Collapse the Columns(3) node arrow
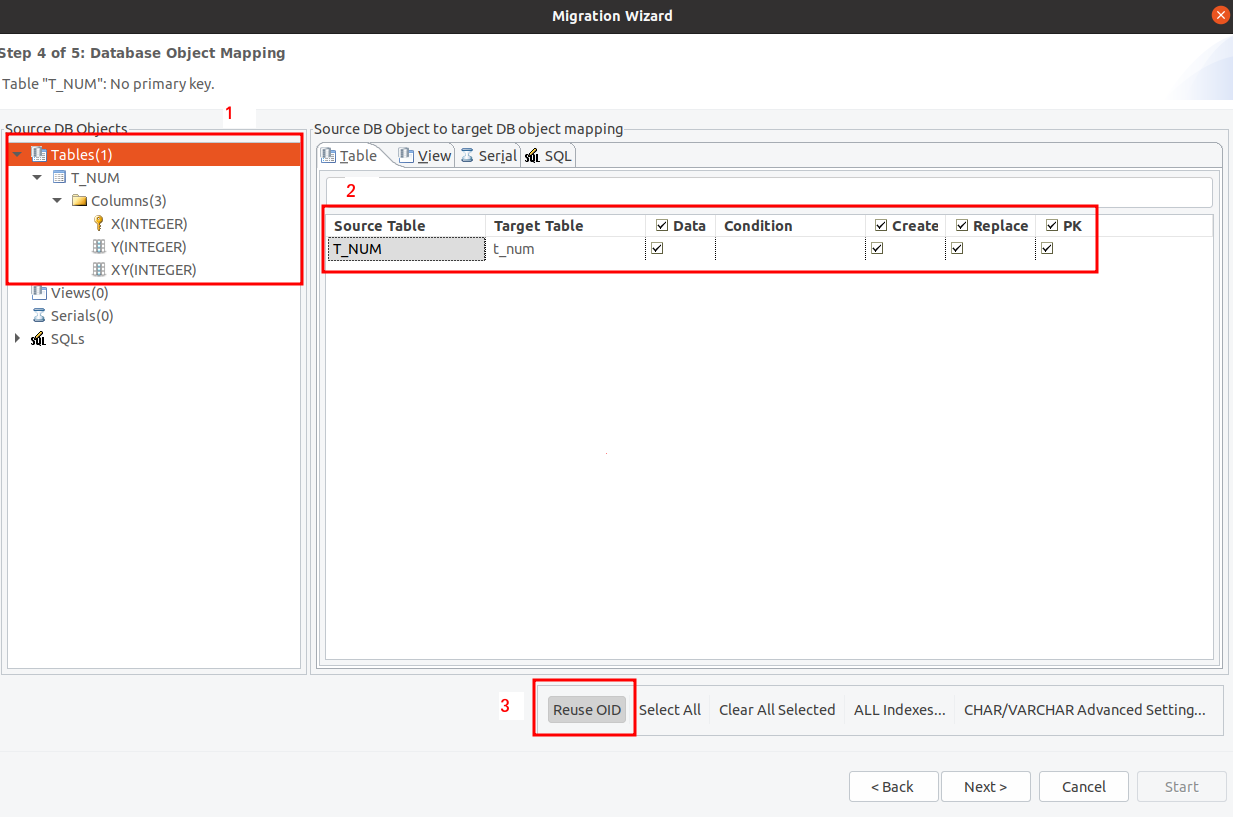Image resolution: width=1233 pixels, height=817 pixels. (57, 201)
